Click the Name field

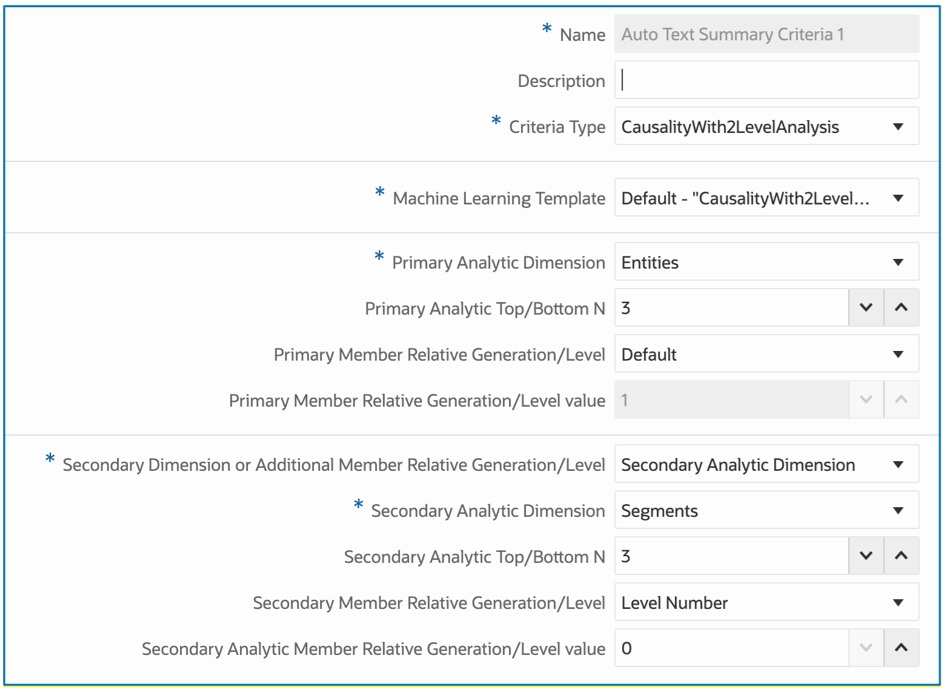[x=766, y=35]
